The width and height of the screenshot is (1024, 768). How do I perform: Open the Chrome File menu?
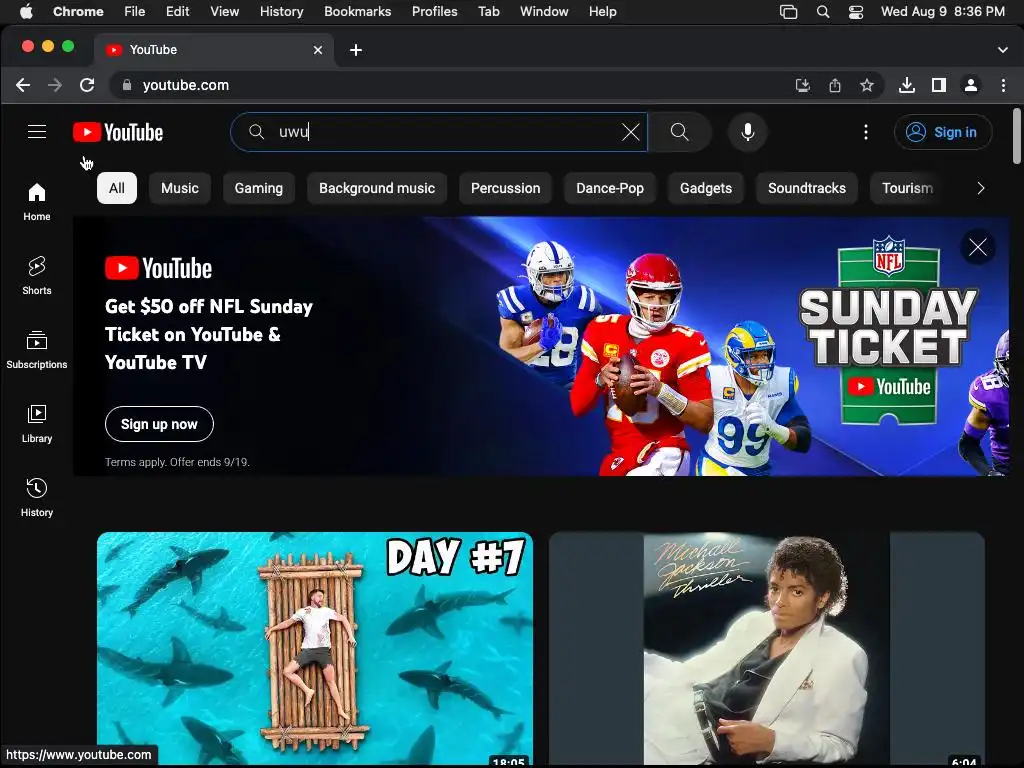pyautogui.click(x=135, y=12)
